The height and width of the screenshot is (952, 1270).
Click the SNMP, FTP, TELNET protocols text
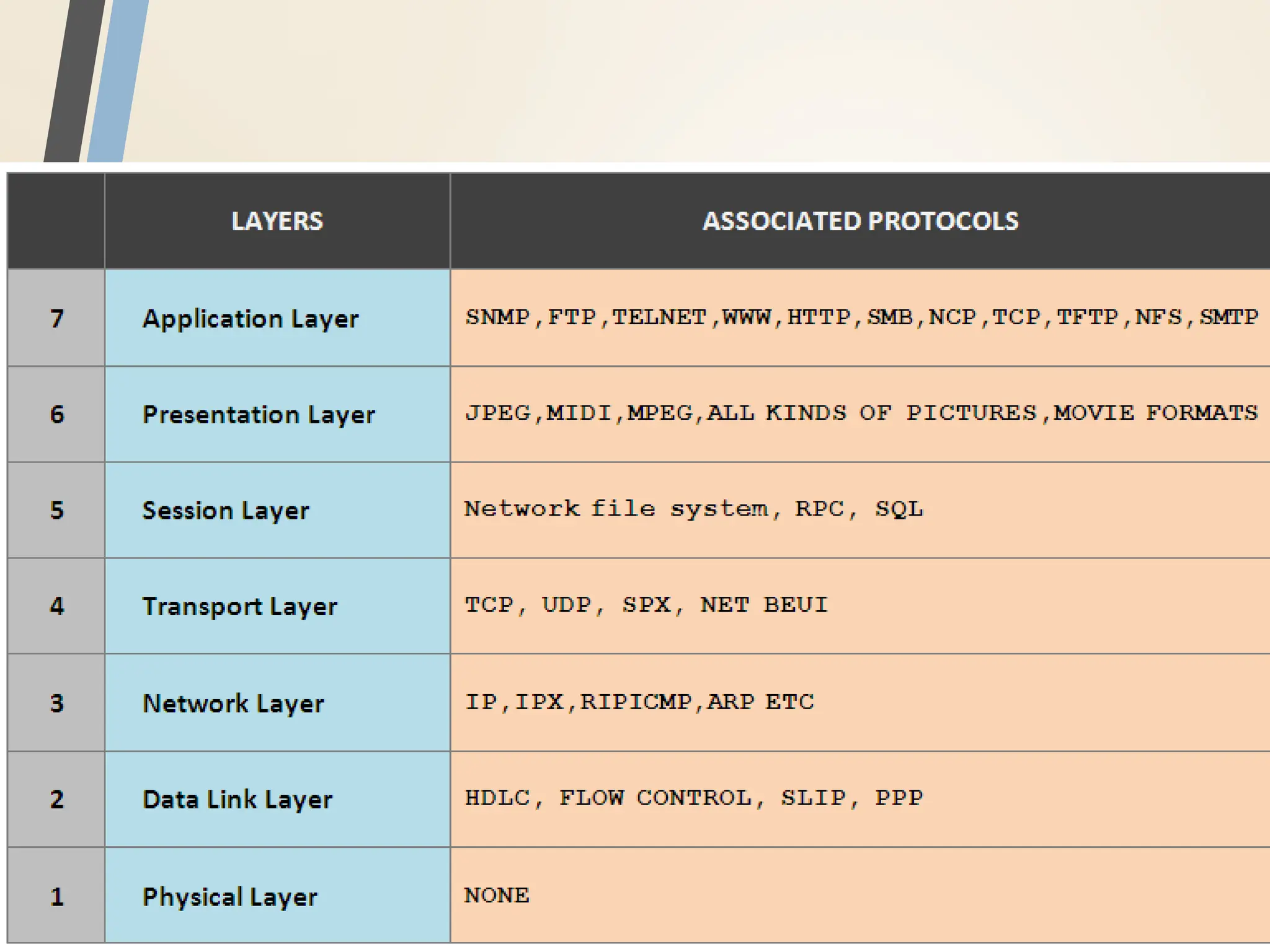tap(861, 317)
